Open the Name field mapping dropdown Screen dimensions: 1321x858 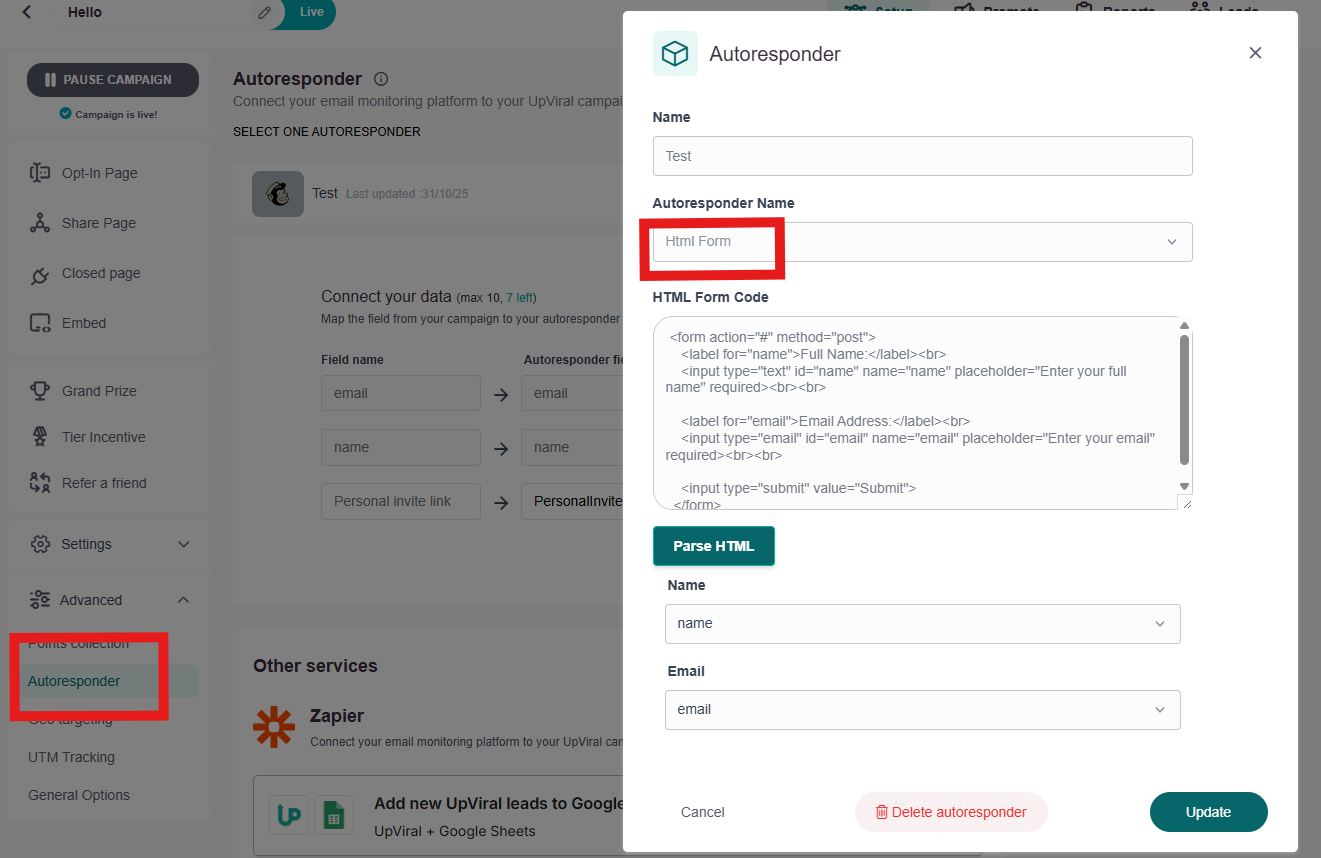tap(922, 623)
